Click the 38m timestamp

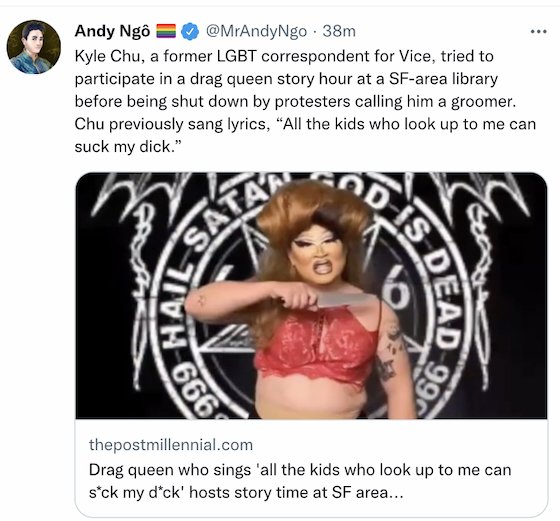[x=339, y=31]
